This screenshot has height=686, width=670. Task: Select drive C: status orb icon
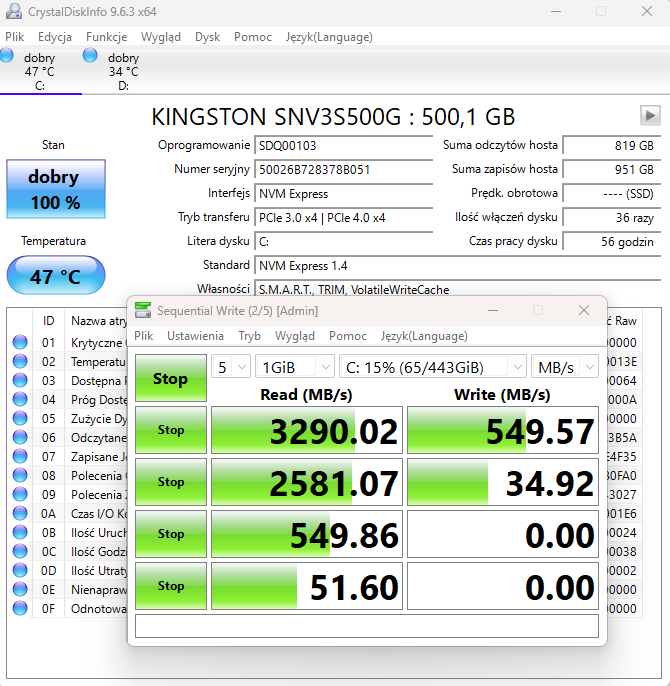click(x=8, y=57)
